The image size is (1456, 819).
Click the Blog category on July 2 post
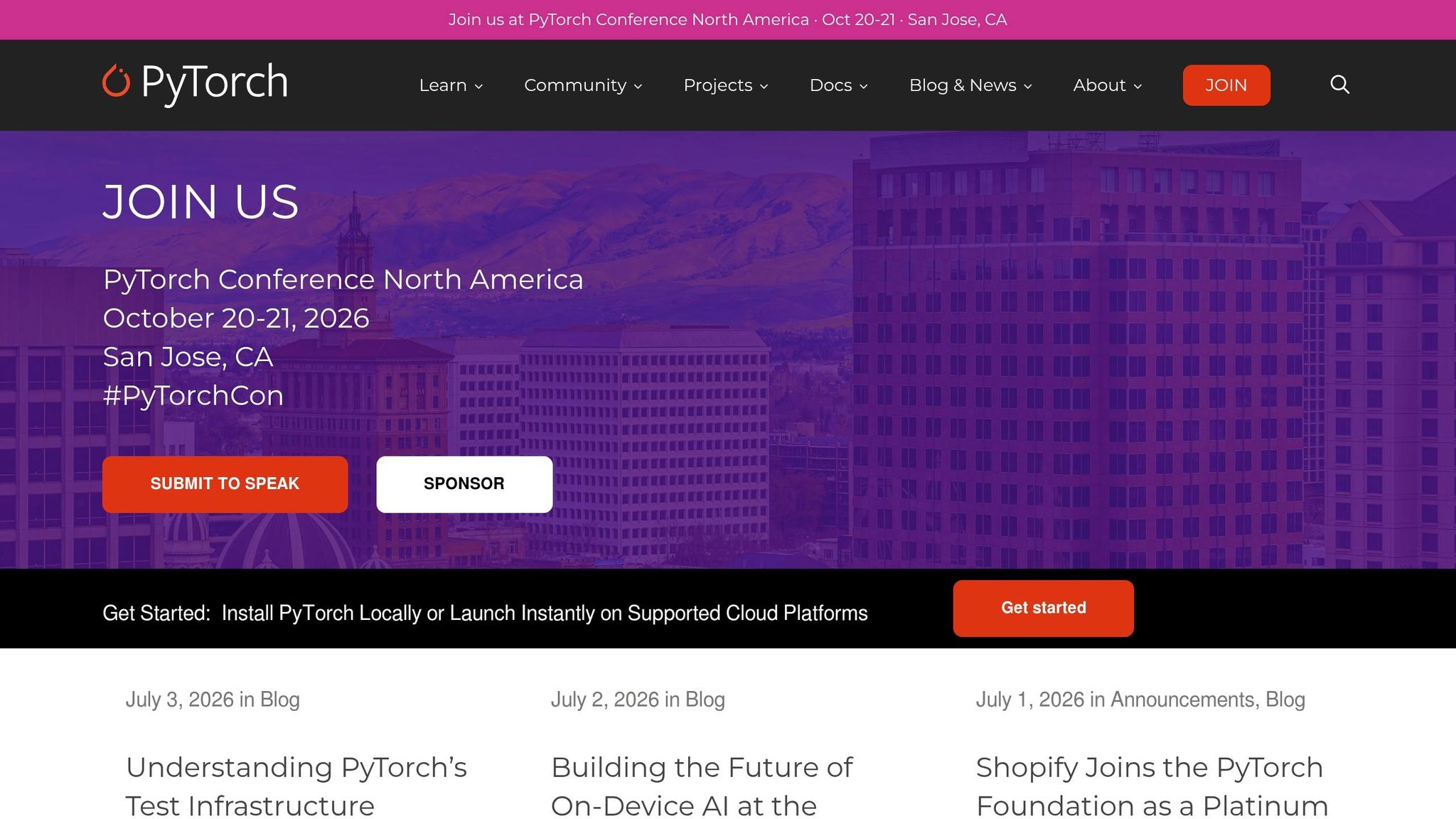(705, 700)
